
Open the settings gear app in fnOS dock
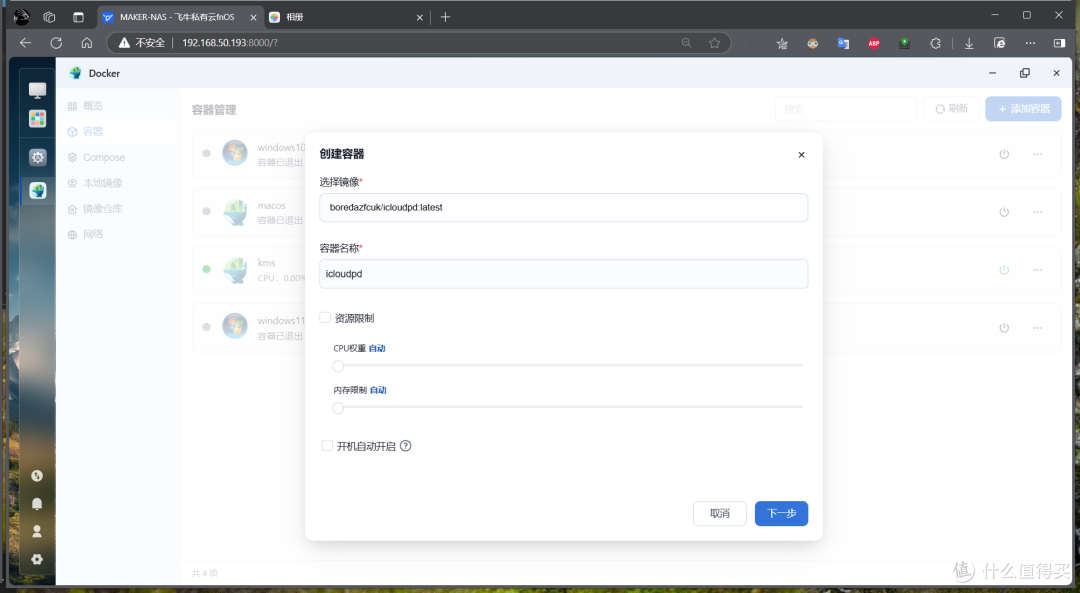tap(37, 157)
